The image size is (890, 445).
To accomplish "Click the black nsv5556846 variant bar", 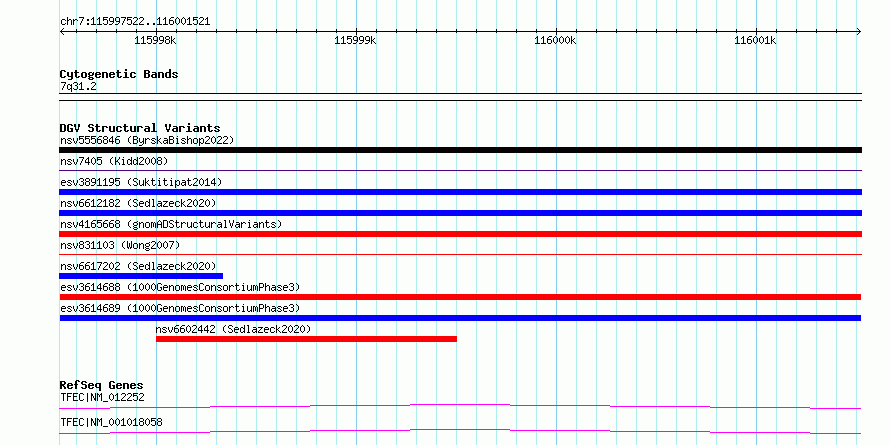I will click(x=460, y=150).
